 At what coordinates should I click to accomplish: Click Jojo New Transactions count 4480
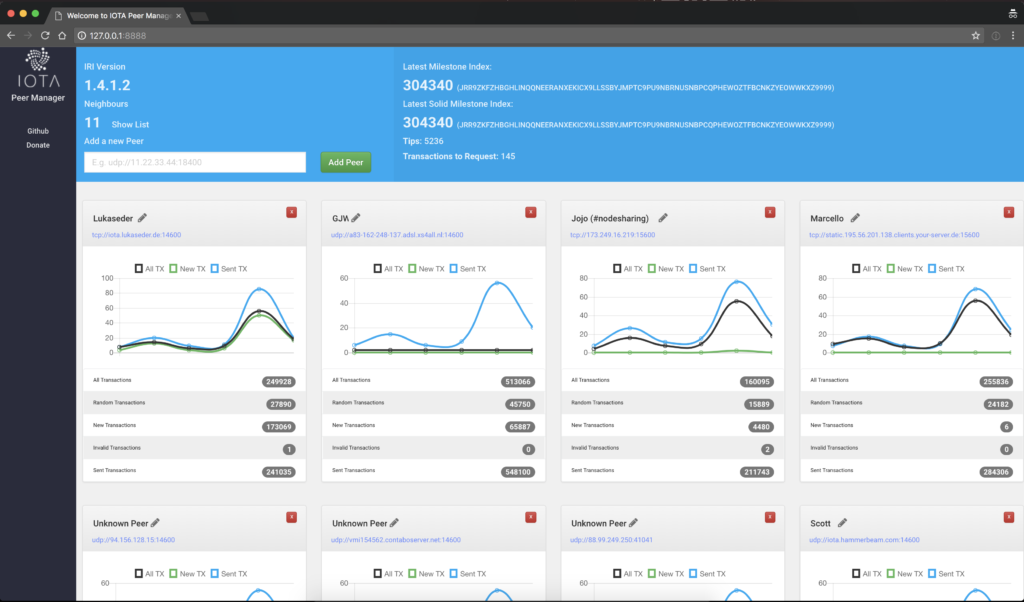pyautogui.click(x=761, y=427)
